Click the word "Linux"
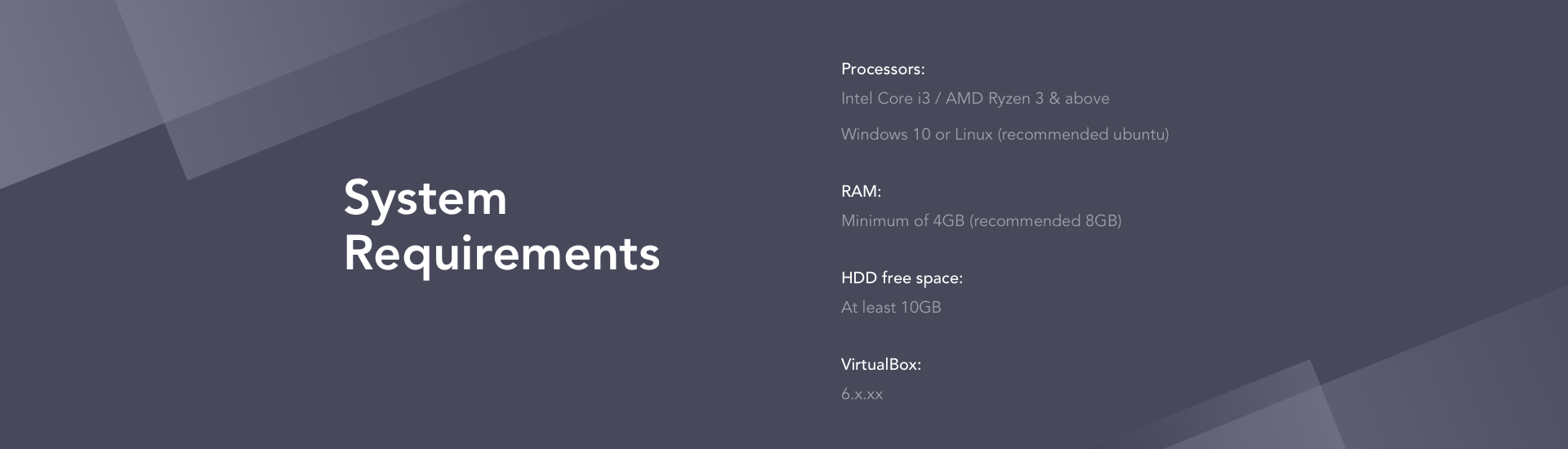The image size is (1568, 449). click(973, 135)
